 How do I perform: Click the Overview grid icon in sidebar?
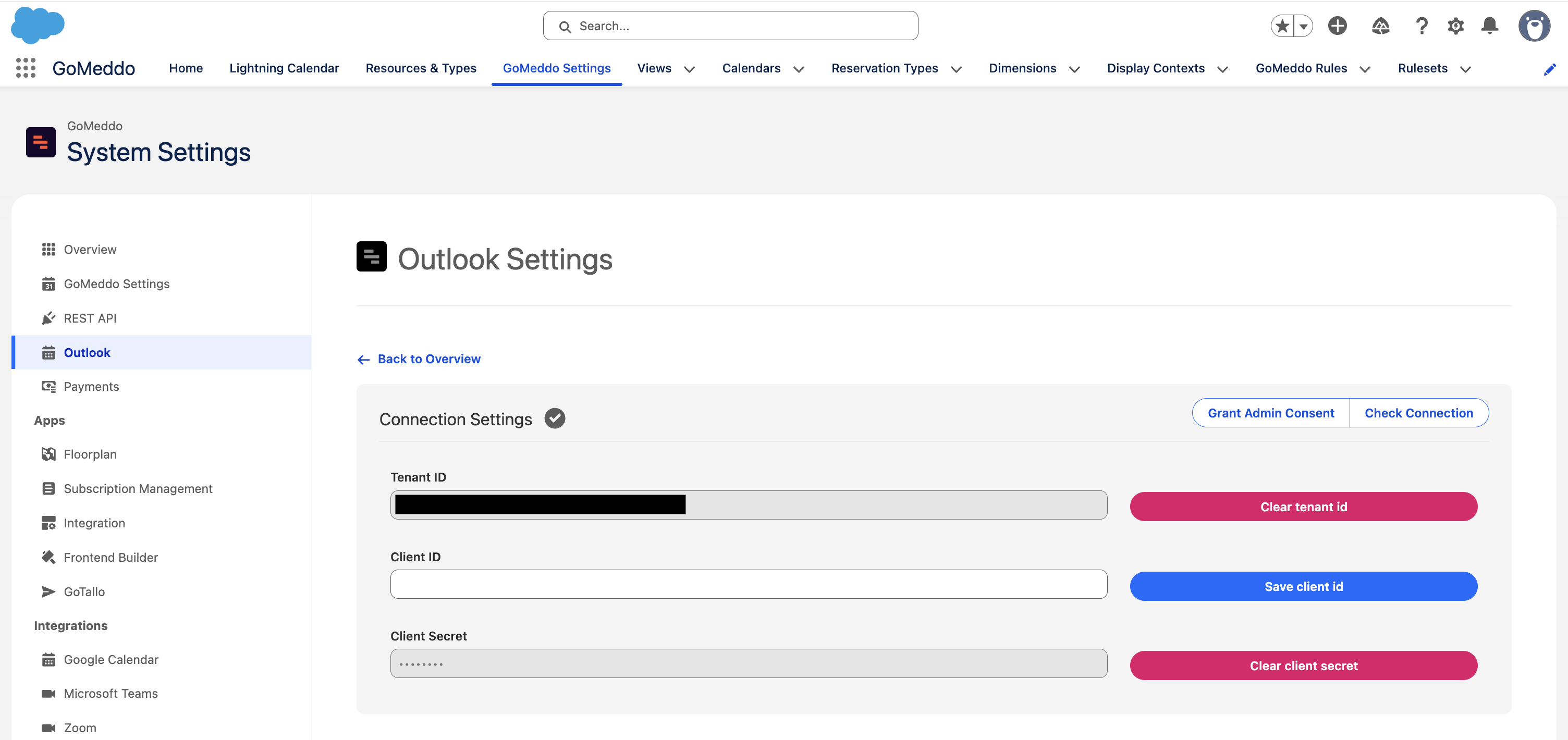click(x=48, y=250)
